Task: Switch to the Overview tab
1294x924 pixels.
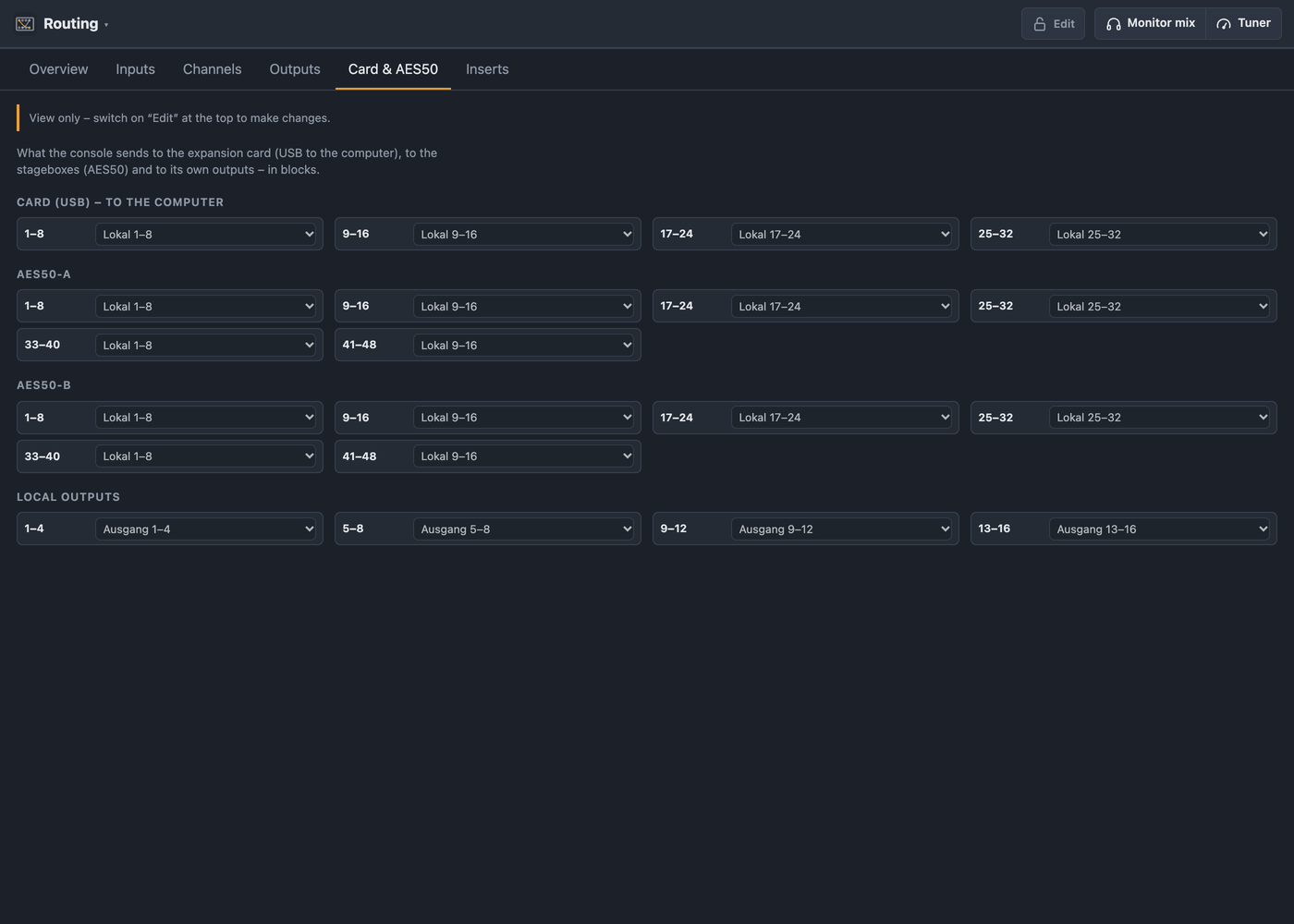Action: 58,69
